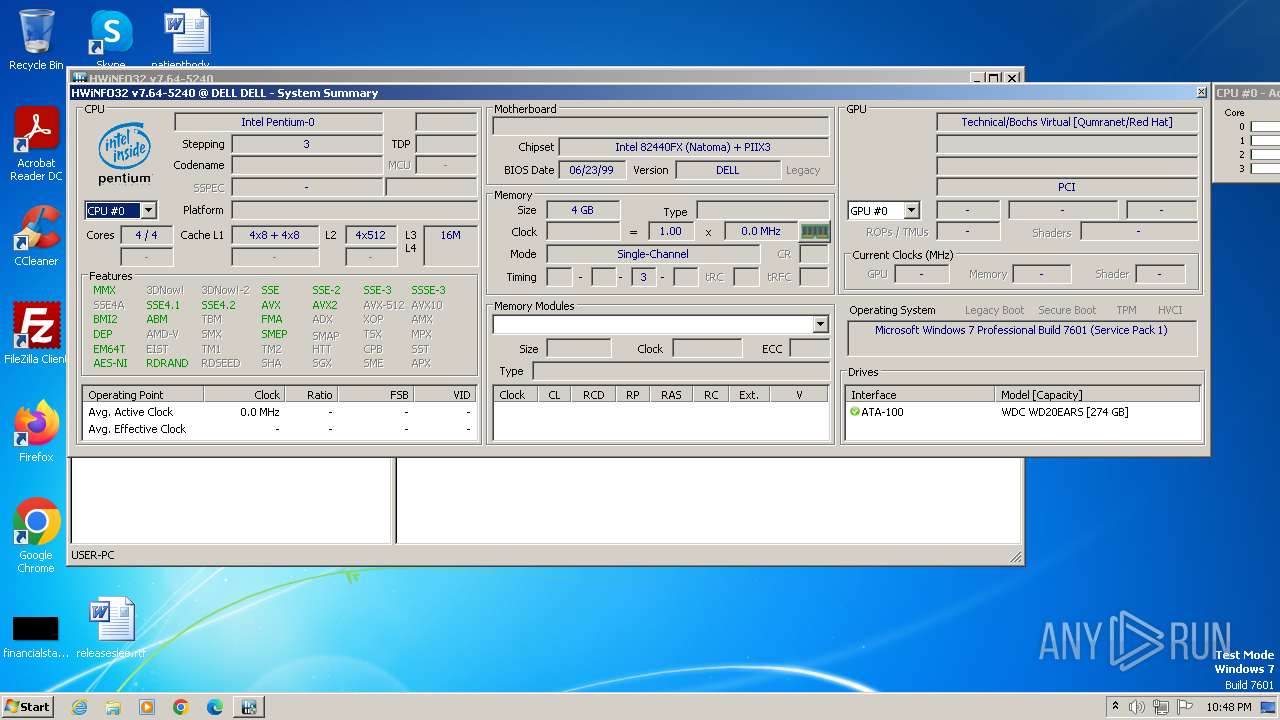Open Chrome from the taskbar

point(181,707)
